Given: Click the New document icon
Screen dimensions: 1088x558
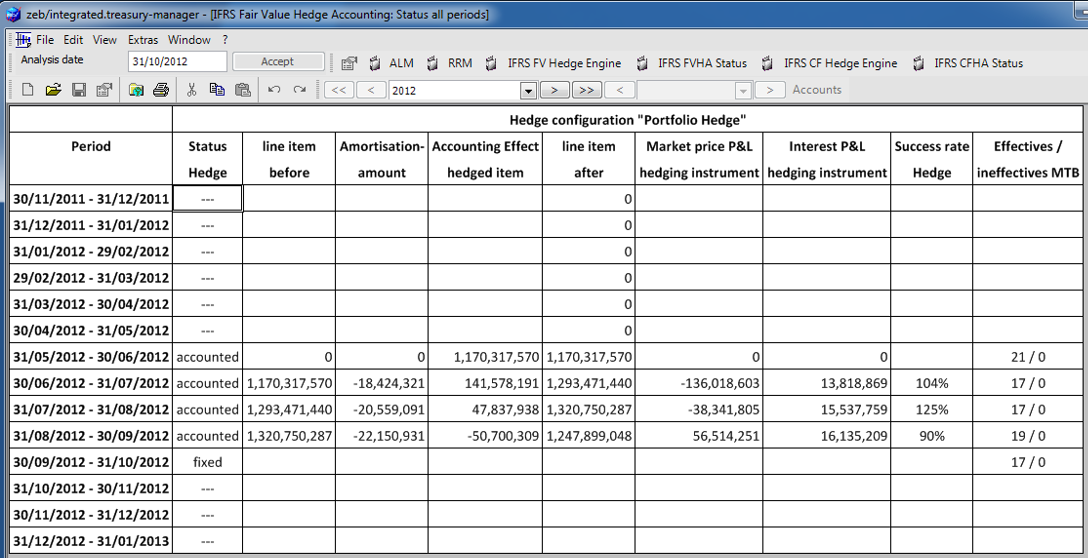Looking at the screenshot, I should pyautogui.click(x=27, y=90).
